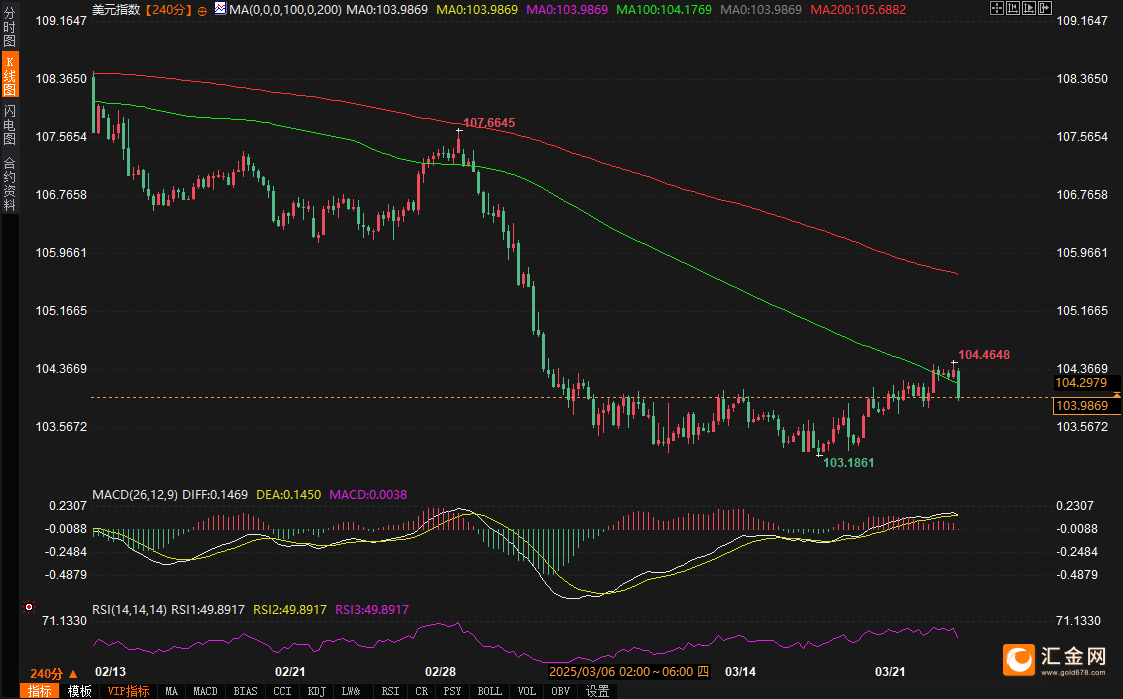This screenshot has width=1123, height=699.
Task: Select the BOLL indicator button
Action: (x=490, y=691)
